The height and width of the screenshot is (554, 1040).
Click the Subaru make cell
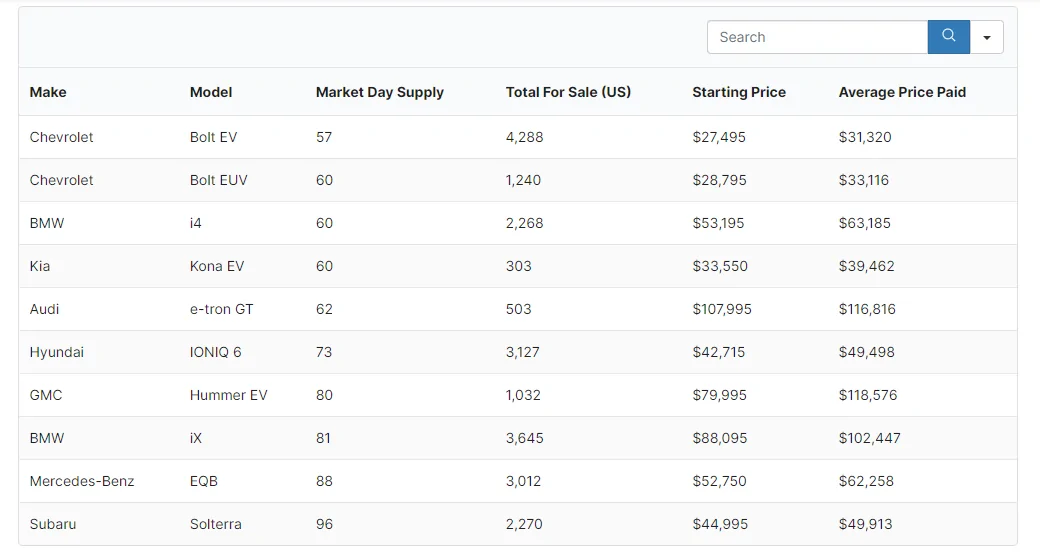[x=53, y=524]
